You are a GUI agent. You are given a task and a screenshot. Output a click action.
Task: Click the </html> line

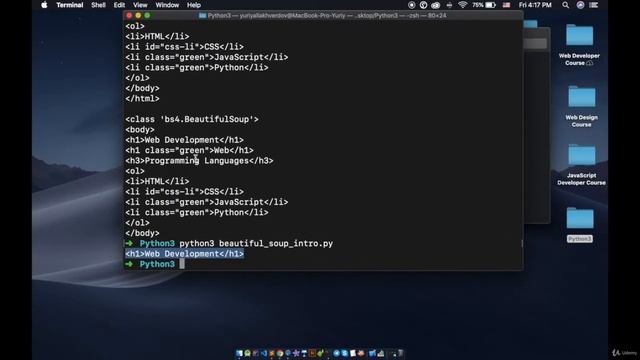click(142, 99)
